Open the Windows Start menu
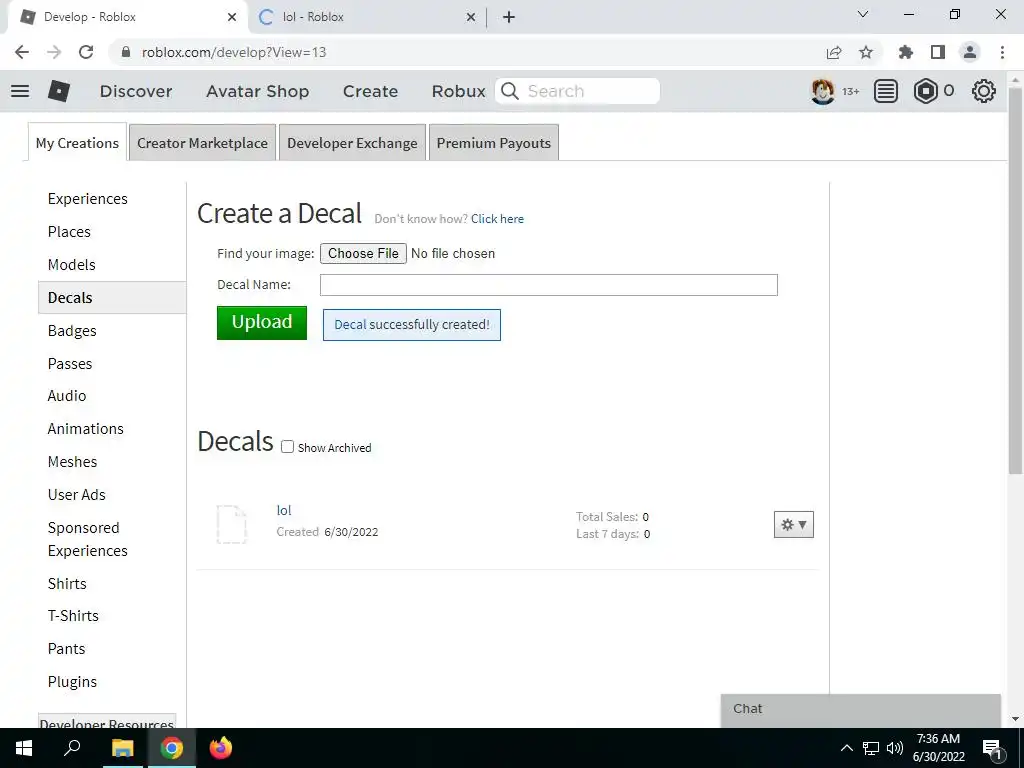Screen dimensions: 1024x768 tap(24, 748)
